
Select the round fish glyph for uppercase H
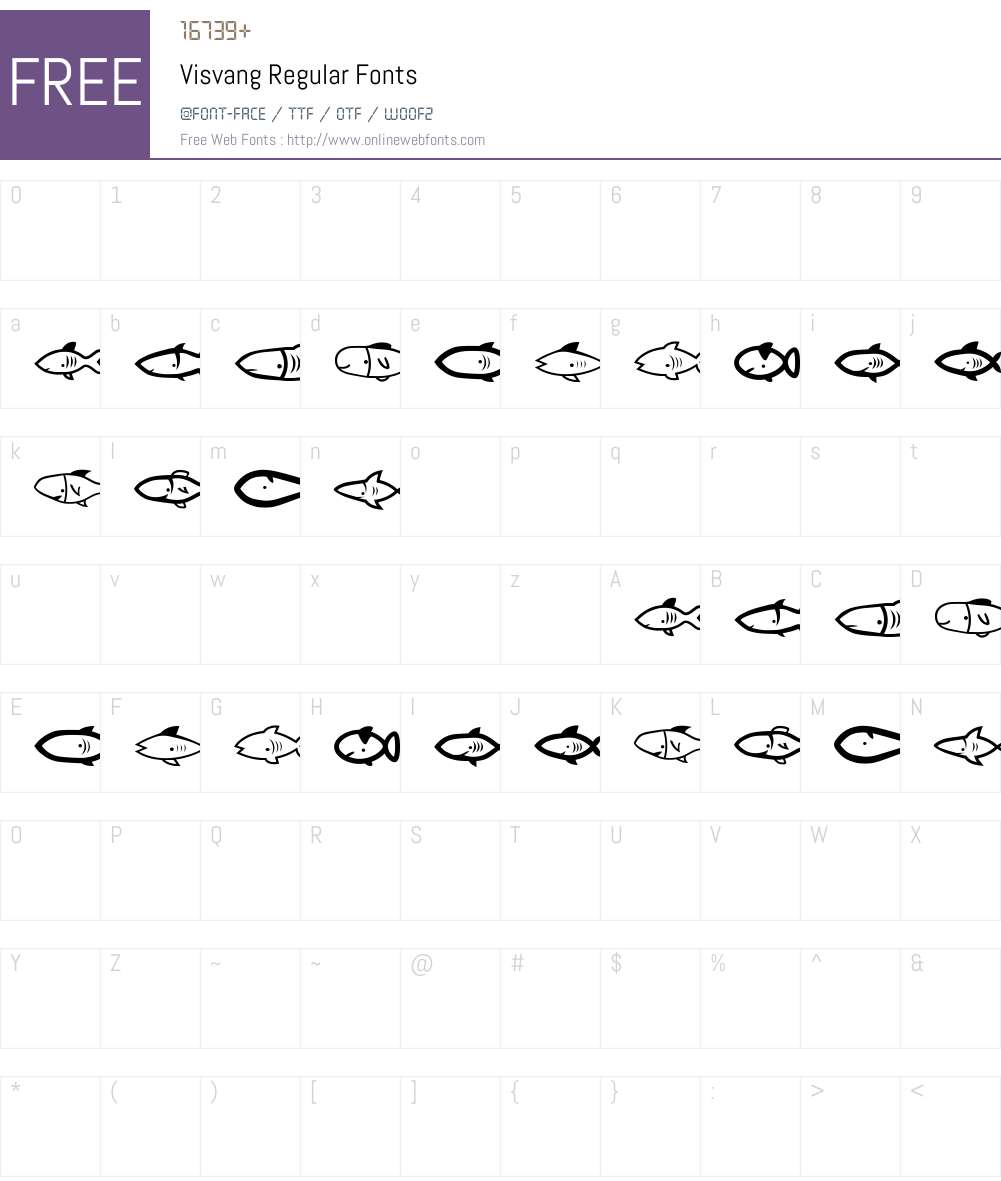click(x=367, y=746)
